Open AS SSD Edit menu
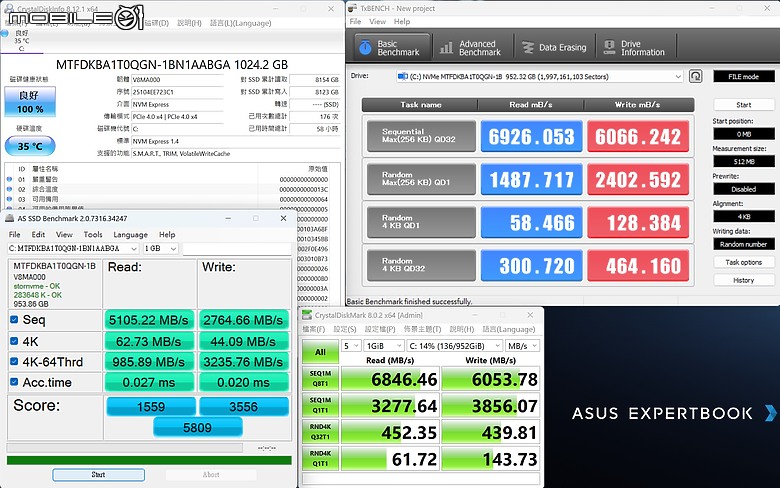The height and width of the screenshot is (488, 780). [38, 234]
